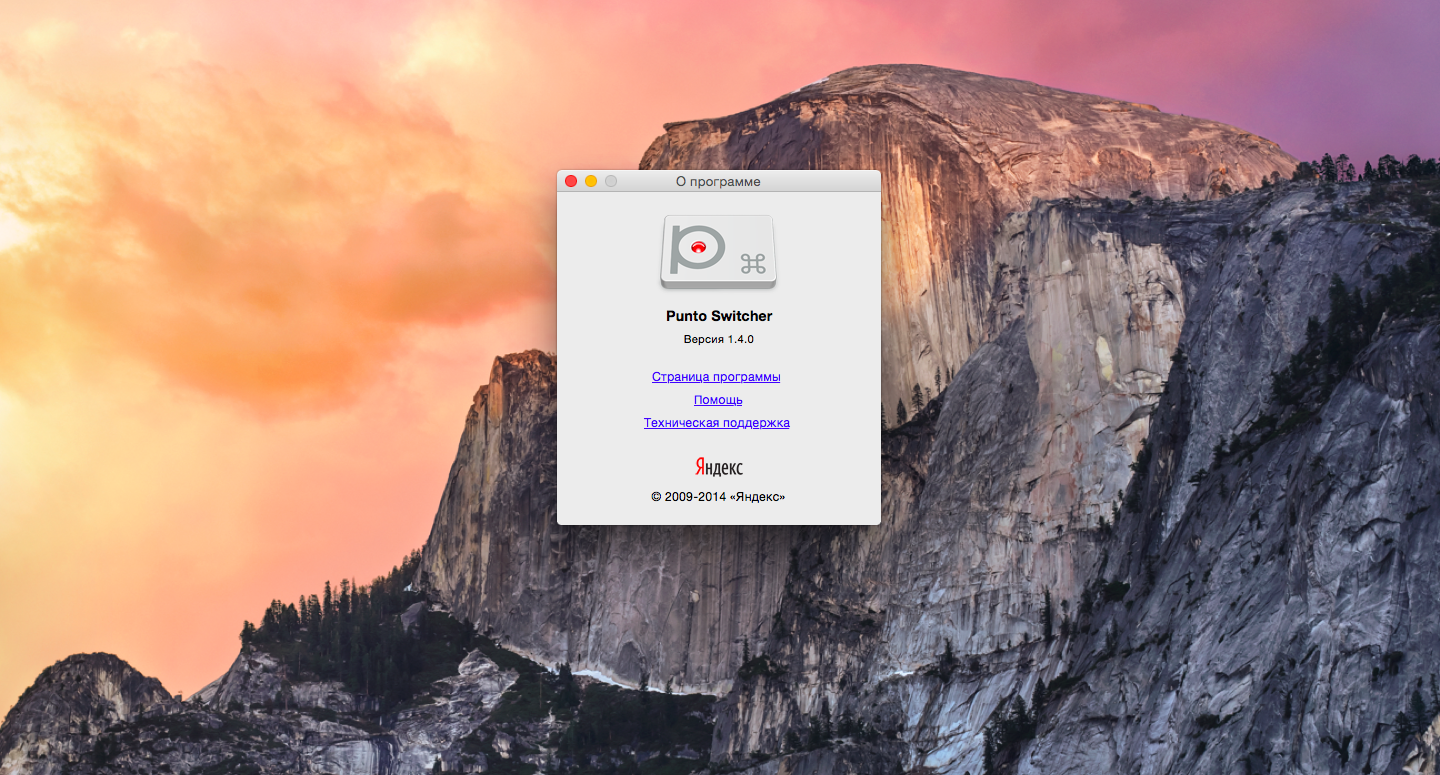Viewport: 1440px width, 775px height.
Task: Click the О программе window title
Action: tap(718, 182)
